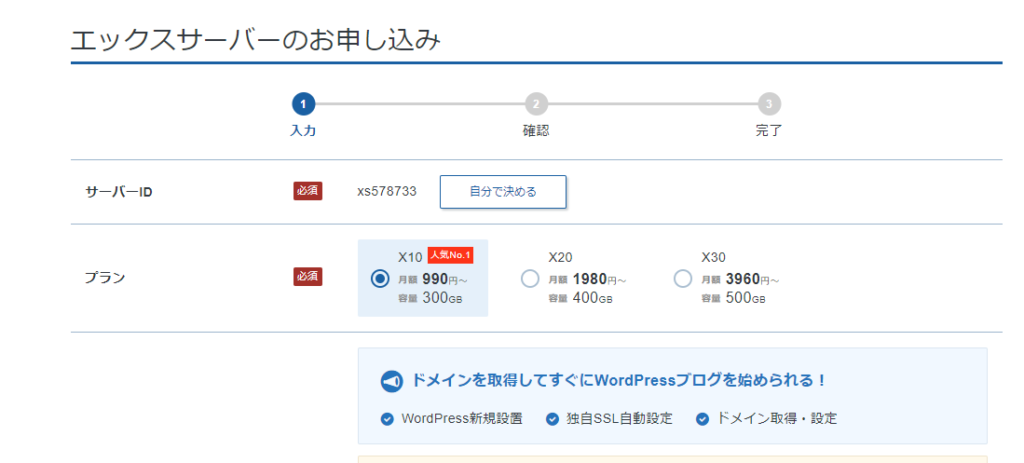Click step 3 完了 circle in progress bar
Screen dimensions: 1024x463
coord(769,104)
